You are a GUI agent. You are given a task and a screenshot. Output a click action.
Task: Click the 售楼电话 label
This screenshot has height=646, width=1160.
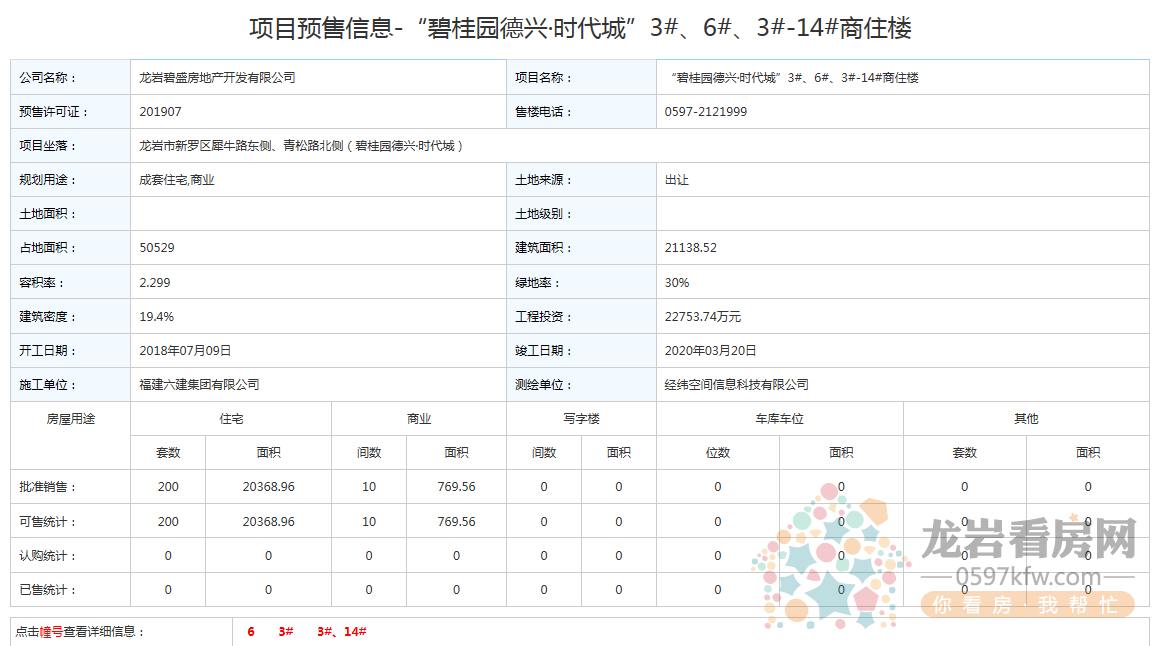pos(544,112)
